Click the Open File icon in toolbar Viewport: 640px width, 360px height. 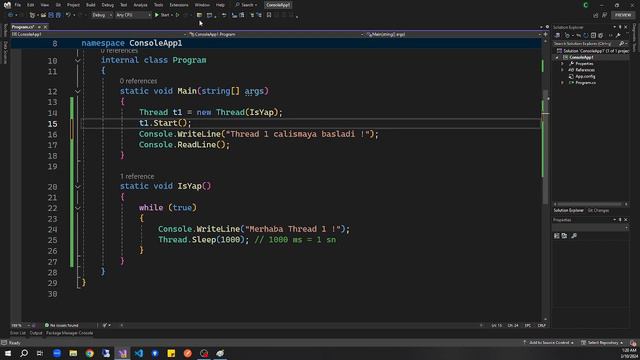point(43,15)
